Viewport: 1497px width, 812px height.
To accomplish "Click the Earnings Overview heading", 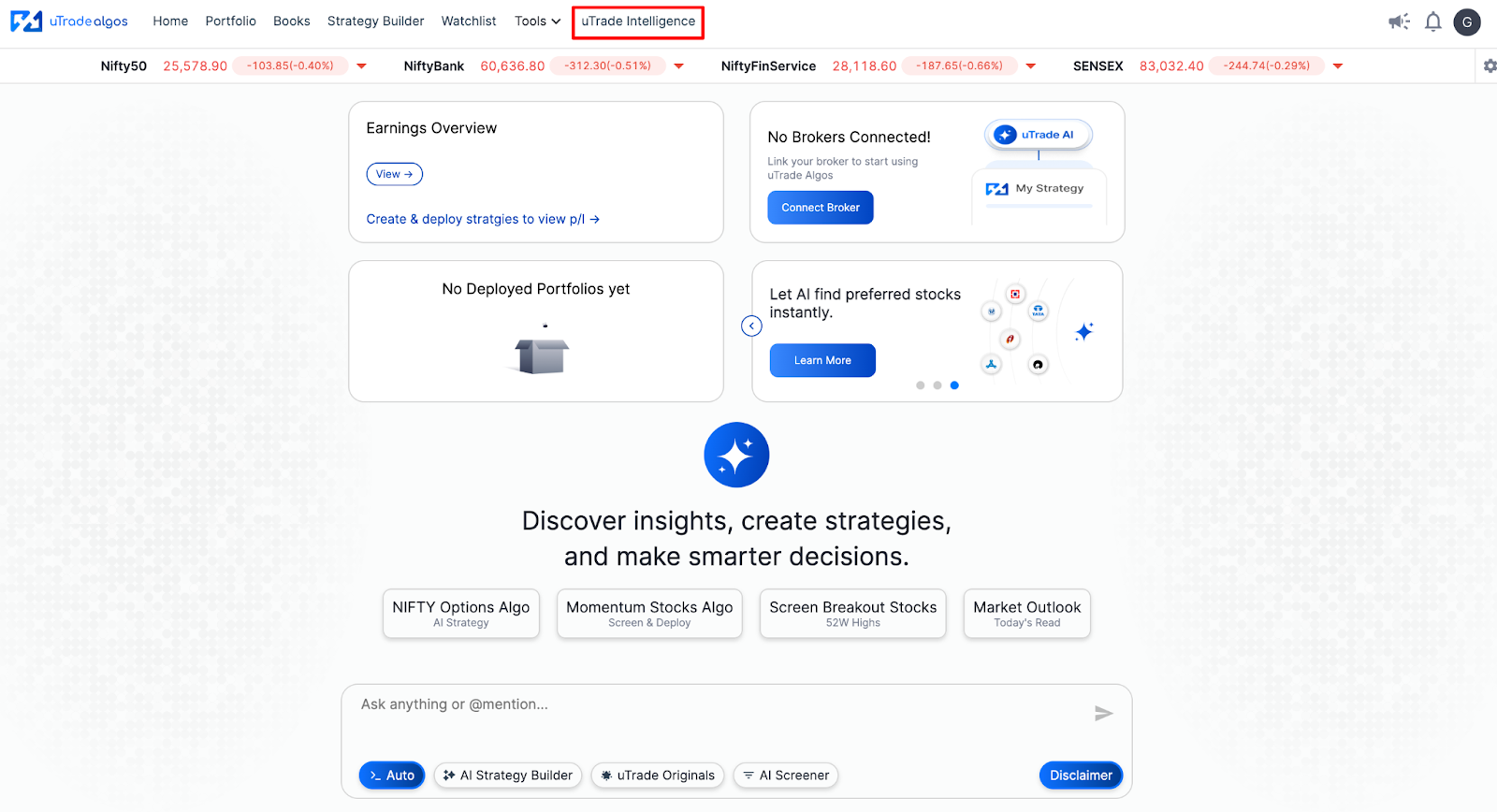I will (x=431, y=128).
